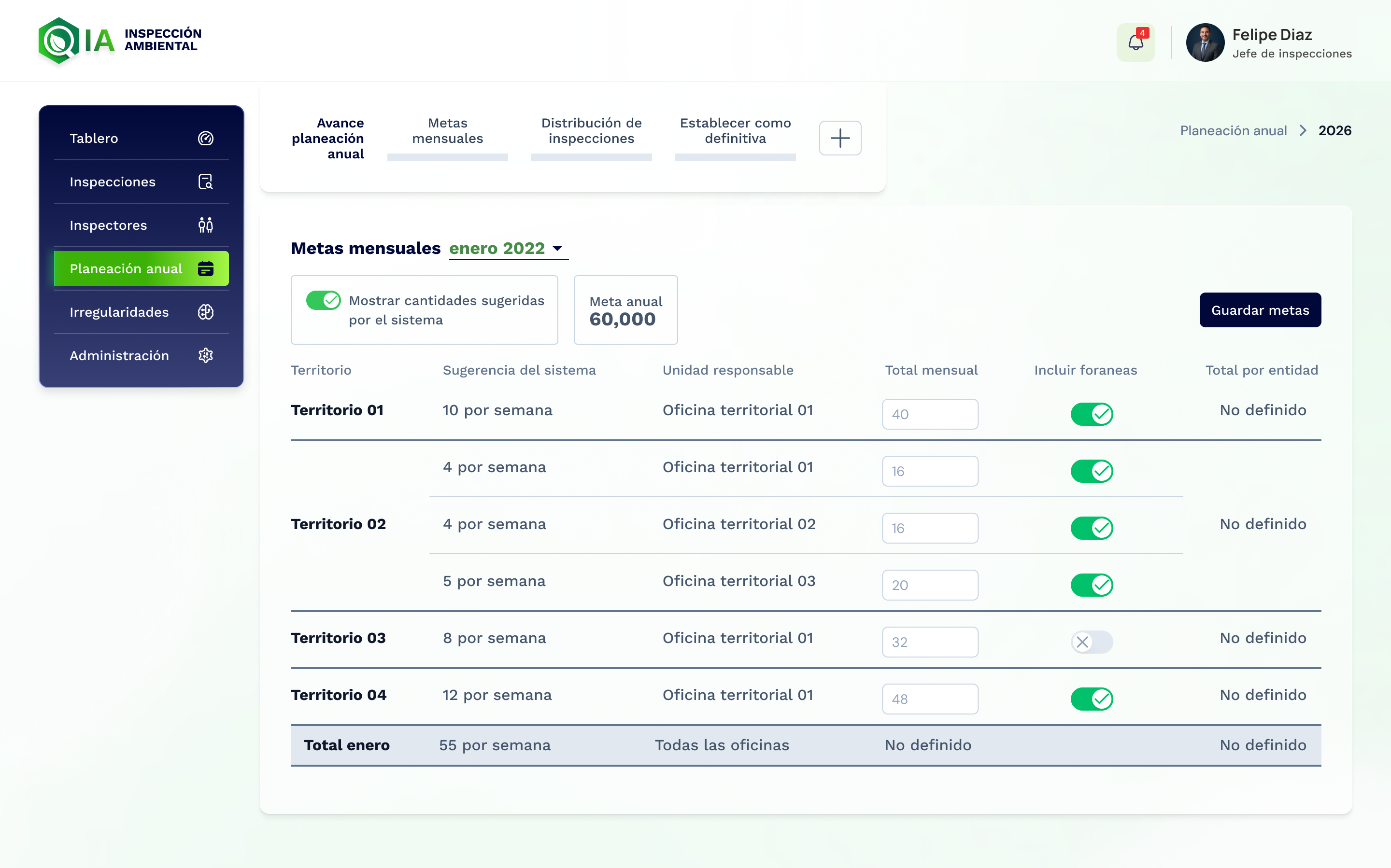Screen dimensions: 1391x868
Task: Switch to Distribución de inspecciones tab
Action: click(591, 131)
